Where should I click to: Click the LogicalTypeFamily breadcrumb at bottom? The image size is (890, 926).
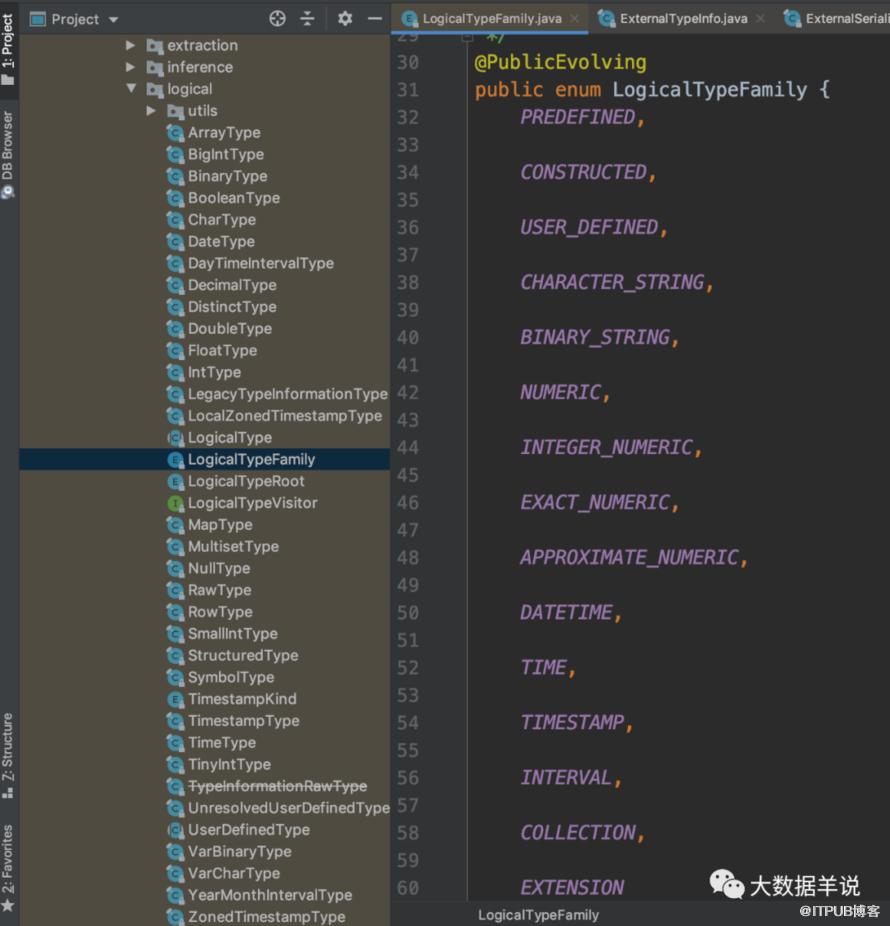point(538,915)
